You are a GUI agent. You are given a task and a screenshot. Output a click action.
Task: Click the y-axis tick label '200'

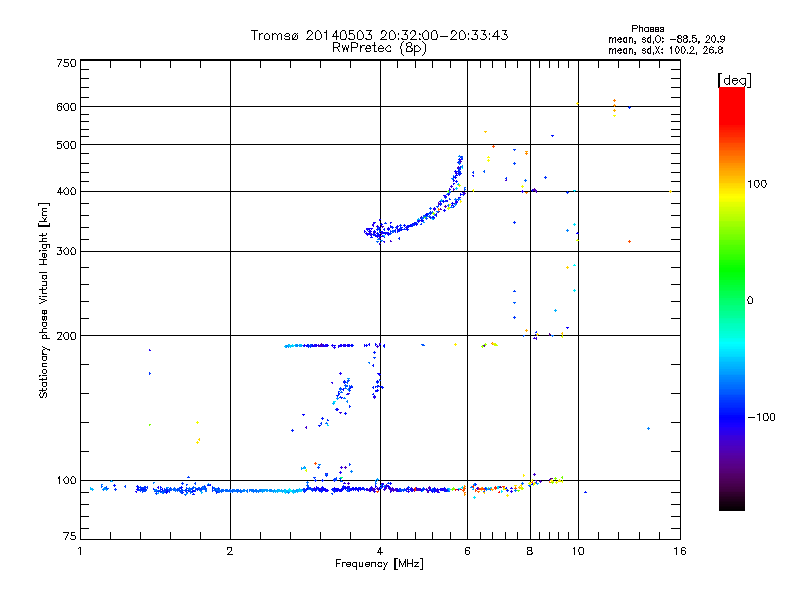pyautogui.click(x=66, y=336)
